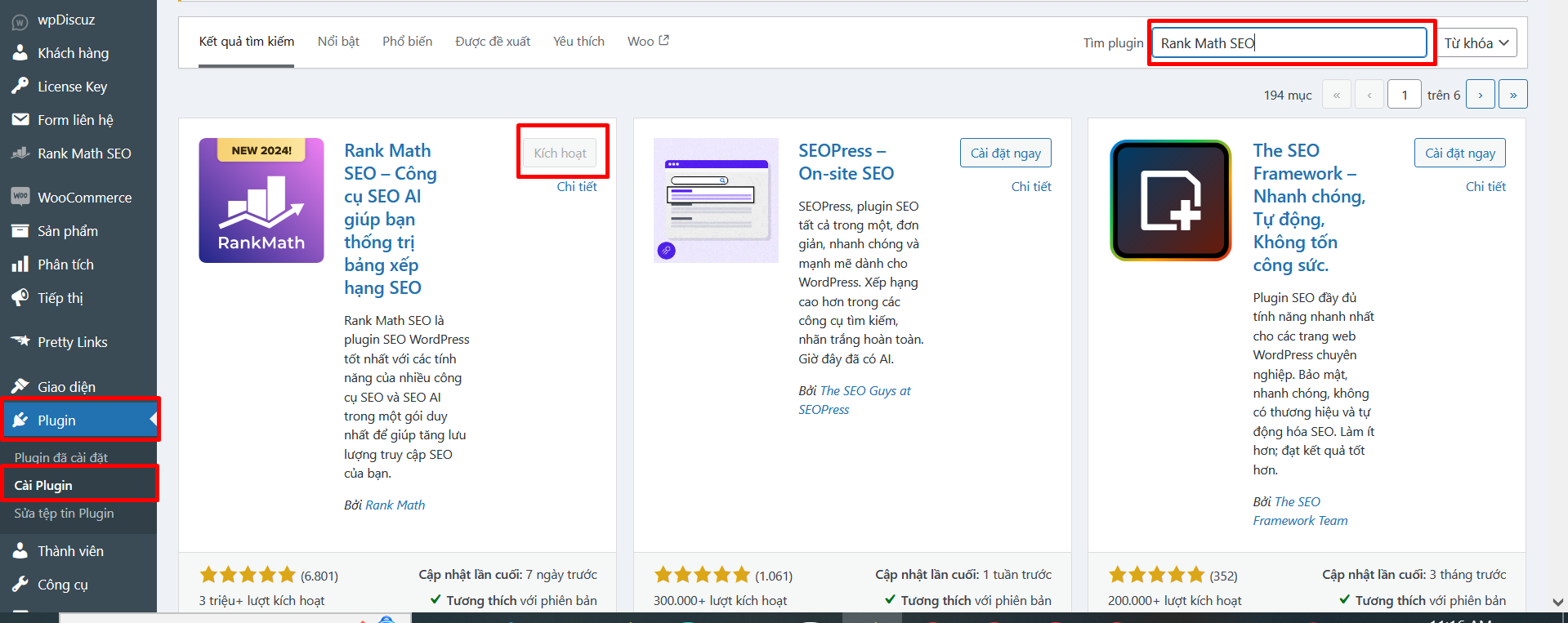Click 200.000+ lượt kích hoạt text

(1174, 600)
